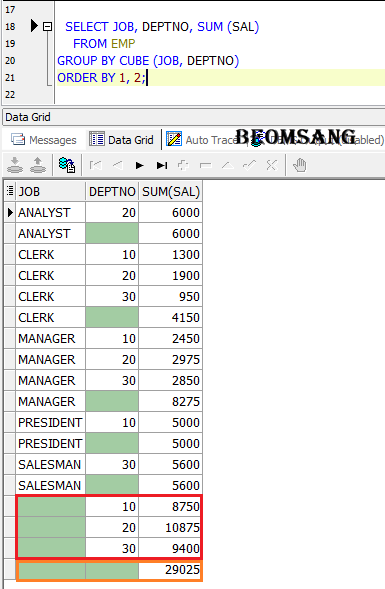Click the delete record minus icon
The image size is (385, 589).
(205, 165)
